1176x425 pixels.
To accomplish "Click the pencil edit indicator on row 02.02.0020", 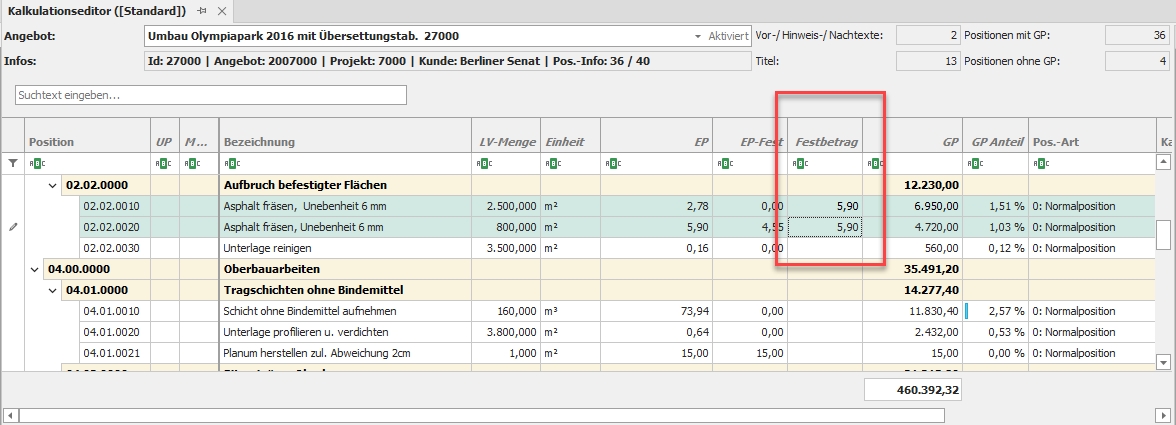I will coord(13,227).
